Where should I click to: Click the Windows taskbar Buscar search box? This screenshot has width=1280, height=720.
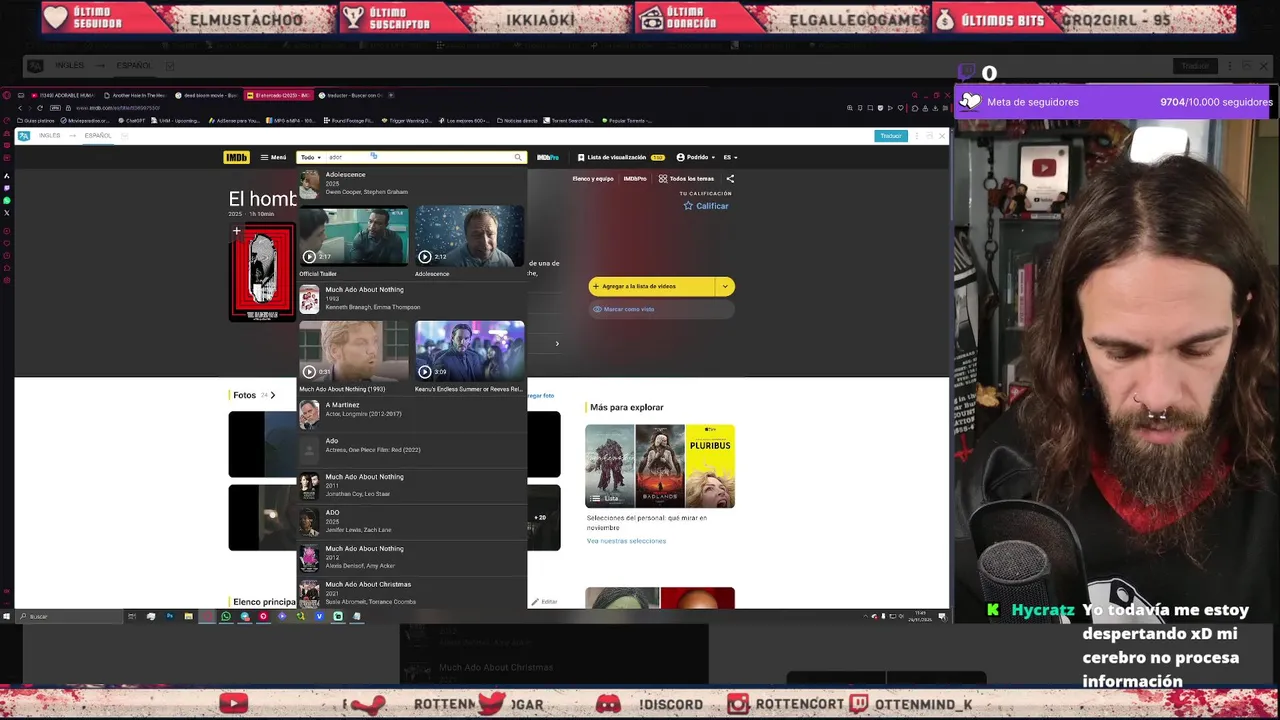(x=70, y=616)
